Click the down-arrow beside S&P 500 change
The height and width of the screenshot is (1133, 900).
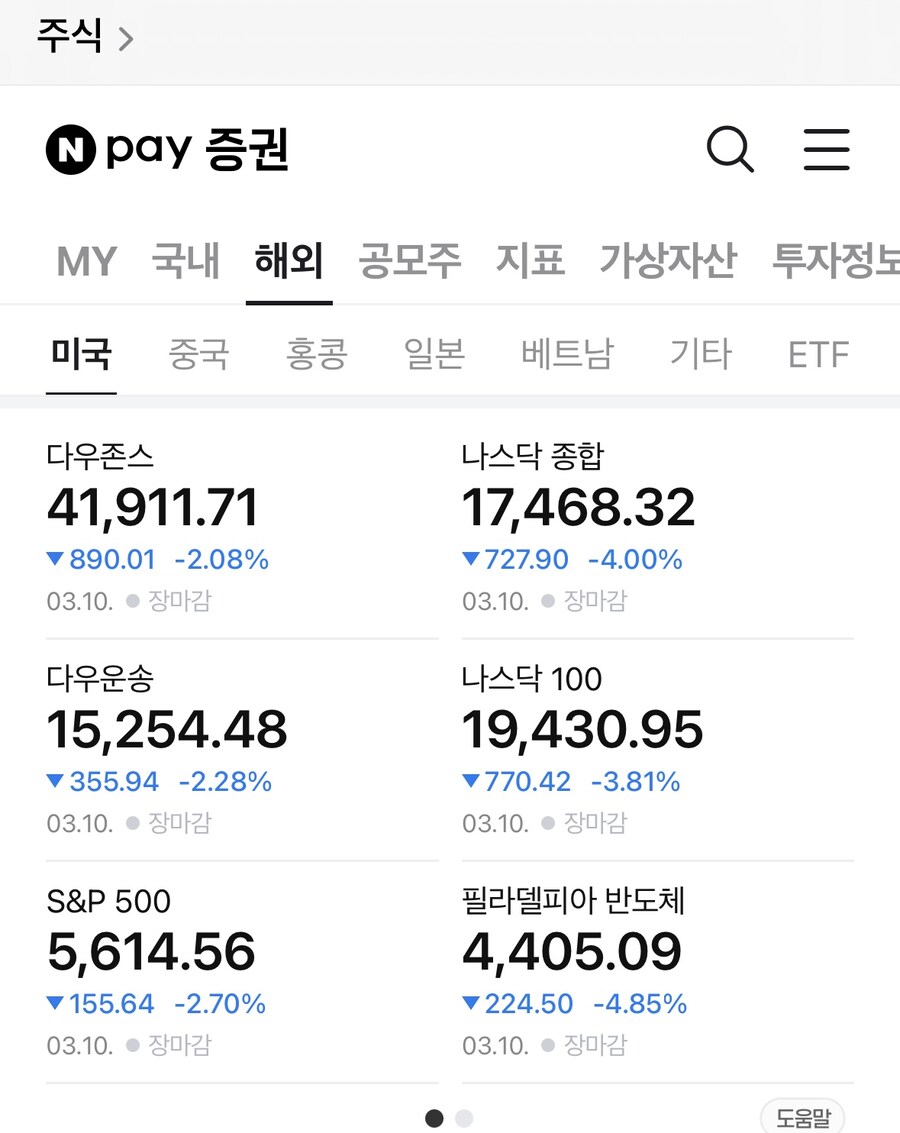[x=55, y=1003]
